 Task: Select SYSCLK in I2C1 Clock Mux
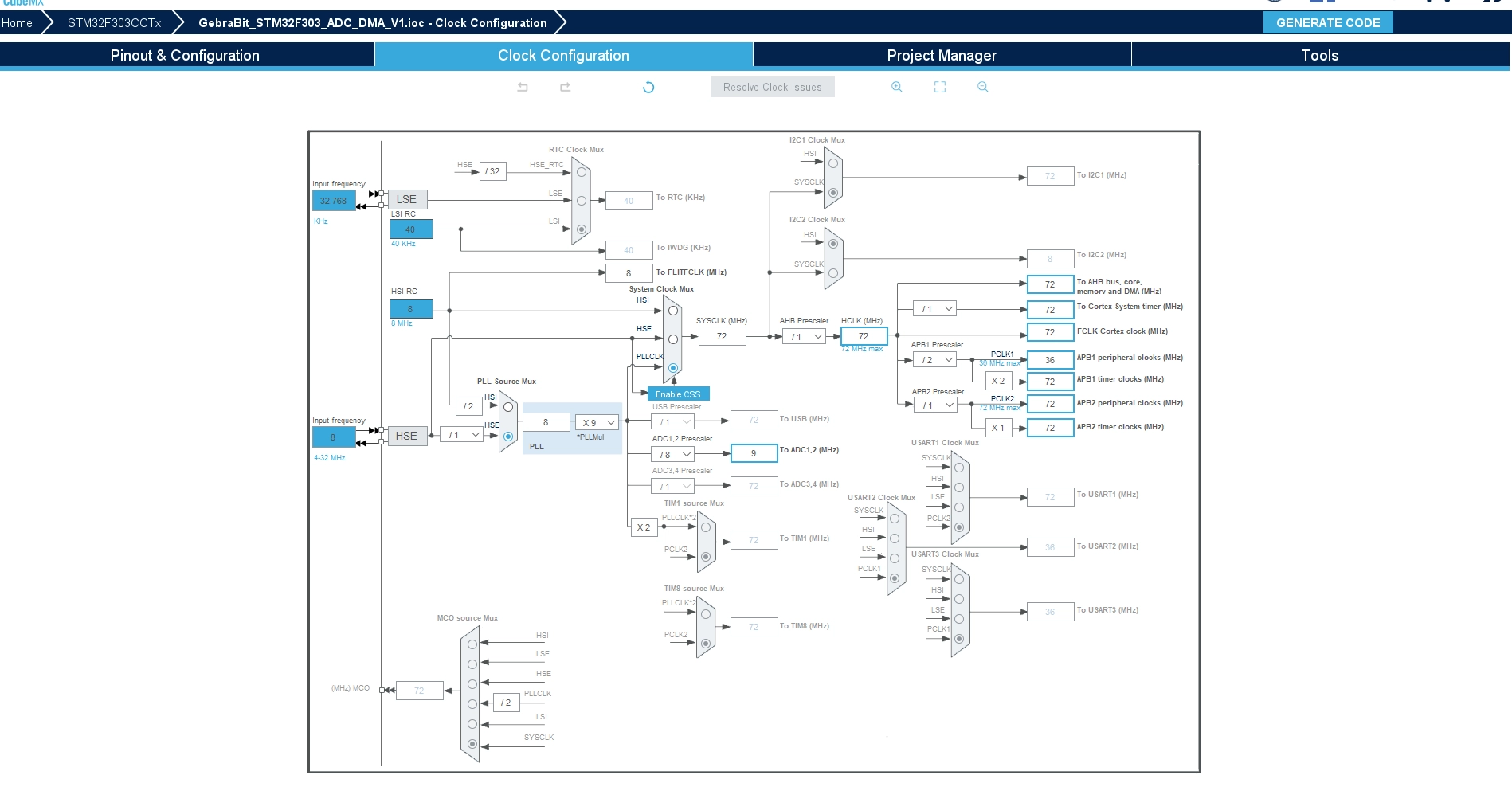(x=833, y=193)
